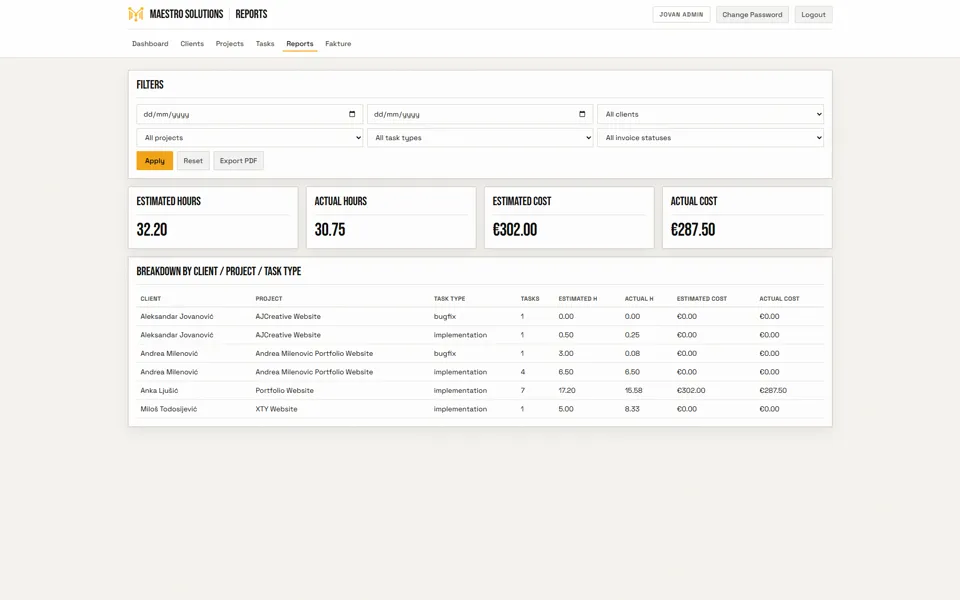
Task: Click the Estimated Cost value €302.00
Action: tap(515, 230)
